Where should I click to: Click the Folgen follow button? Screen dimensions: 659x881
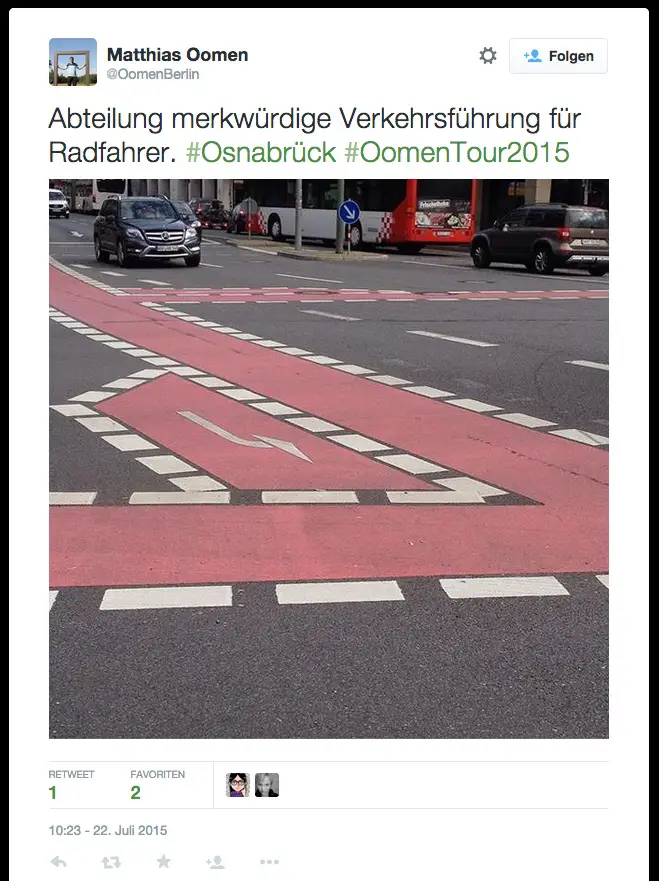point(558,56)
